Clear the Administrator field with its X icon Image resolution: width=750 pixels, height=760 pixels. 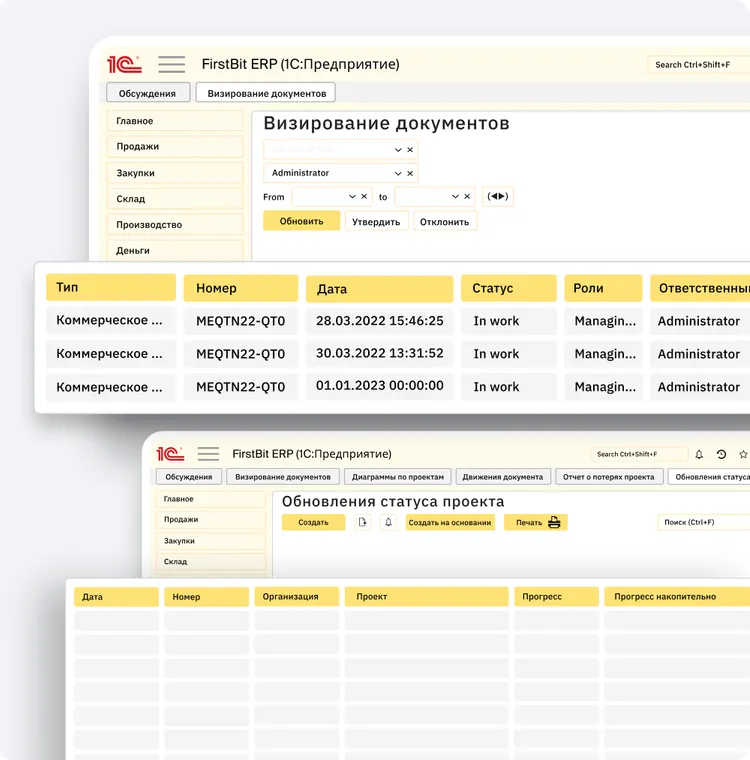tap(410, 173)
